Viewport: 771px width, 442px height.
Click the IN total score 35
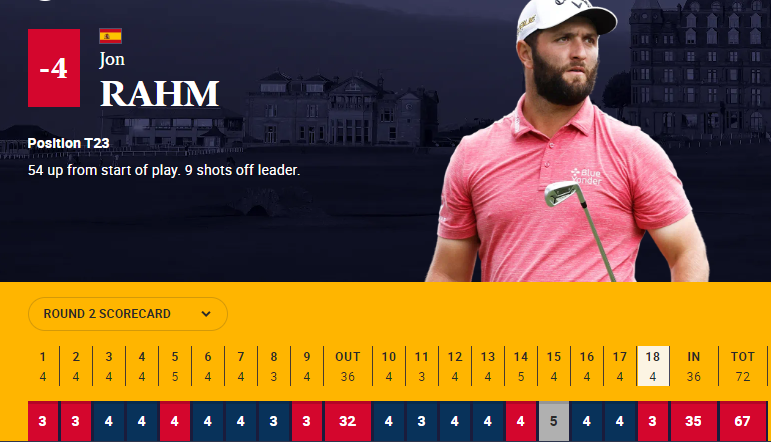tap(692, 421)
